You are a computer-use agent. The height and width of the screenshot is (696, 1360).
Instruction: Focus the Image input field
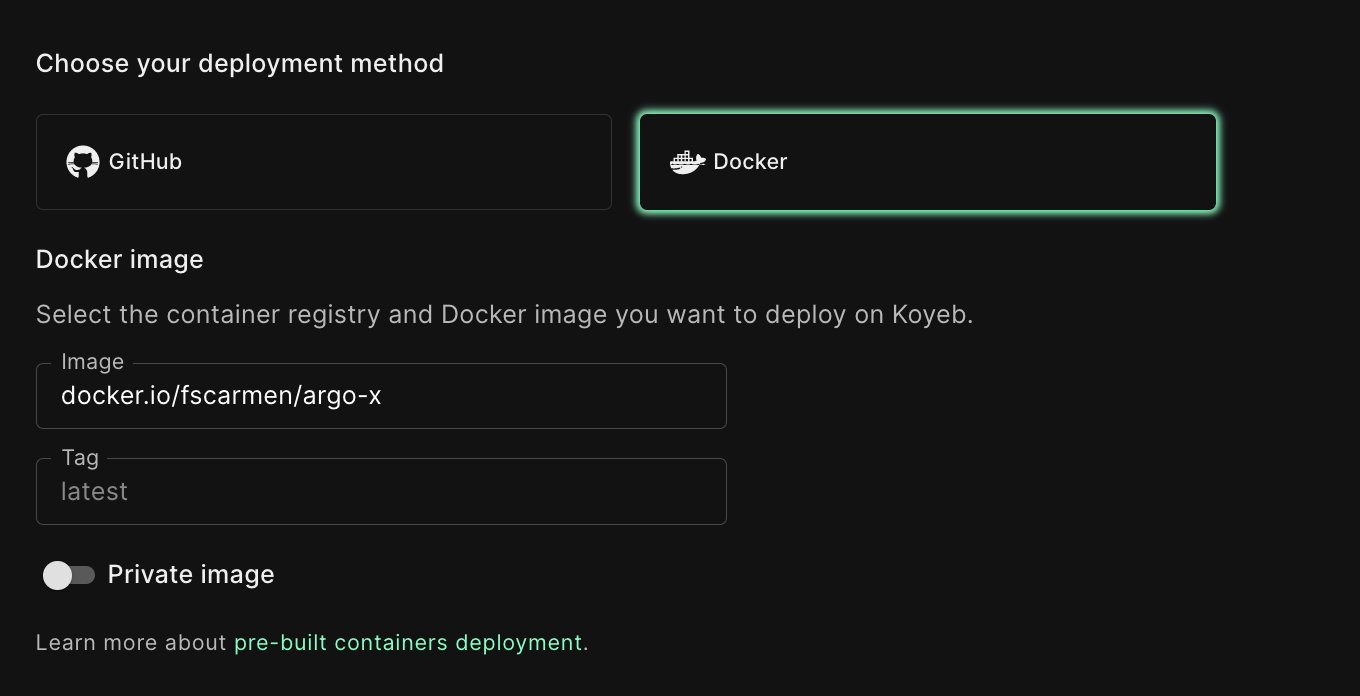coord(381,396)
